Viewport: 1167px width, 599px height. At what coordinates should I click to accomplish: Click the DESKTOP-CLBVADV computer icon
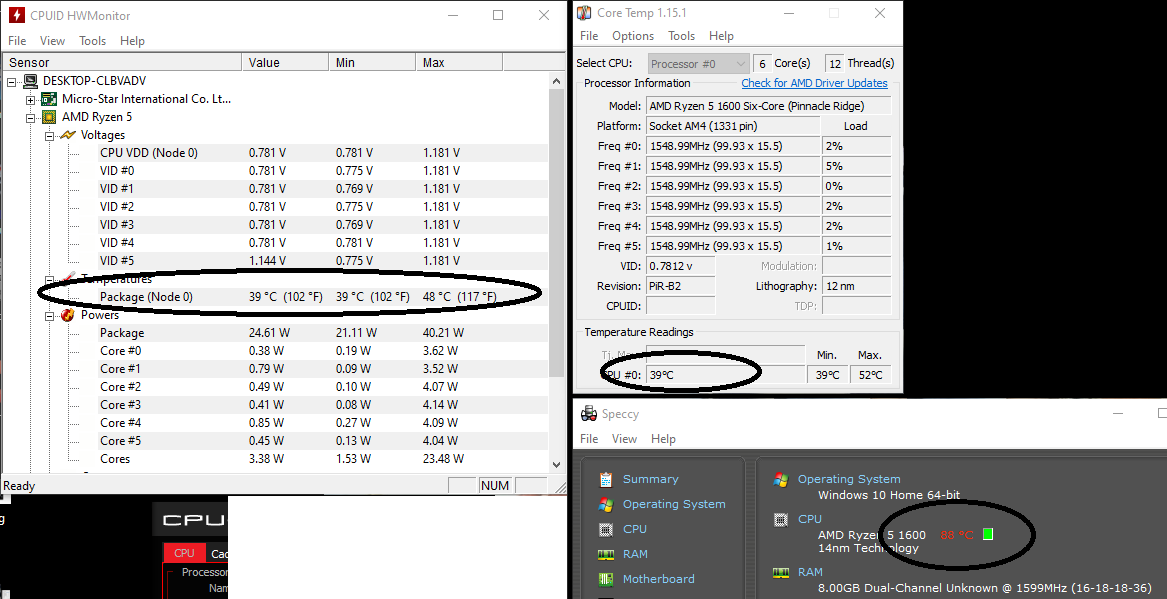pyautogui.click(x=31, y=80)
